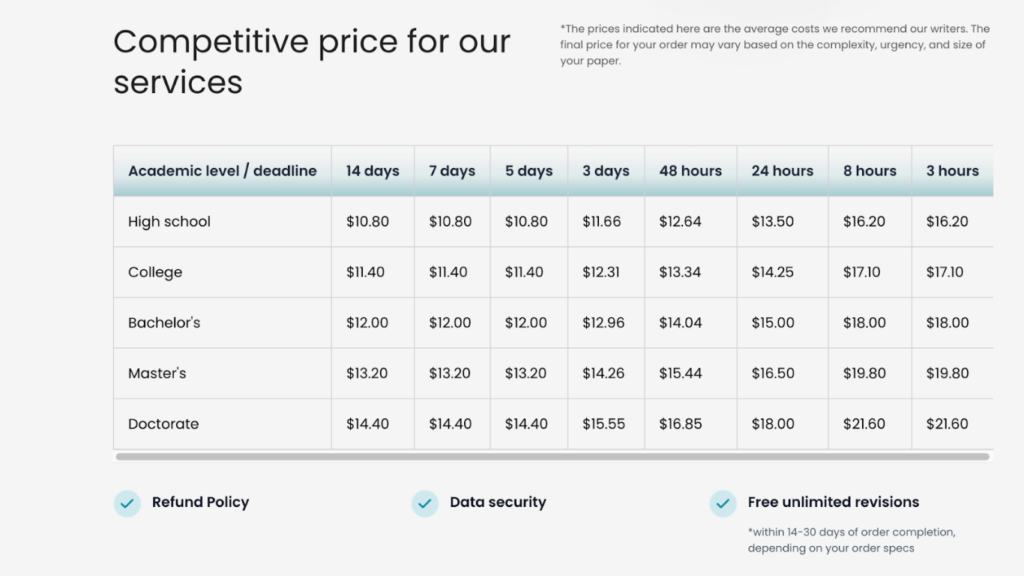This screenshot has height=576, width=1024.
Task: Click the College 14 days price $11.40
Action: 365,272
